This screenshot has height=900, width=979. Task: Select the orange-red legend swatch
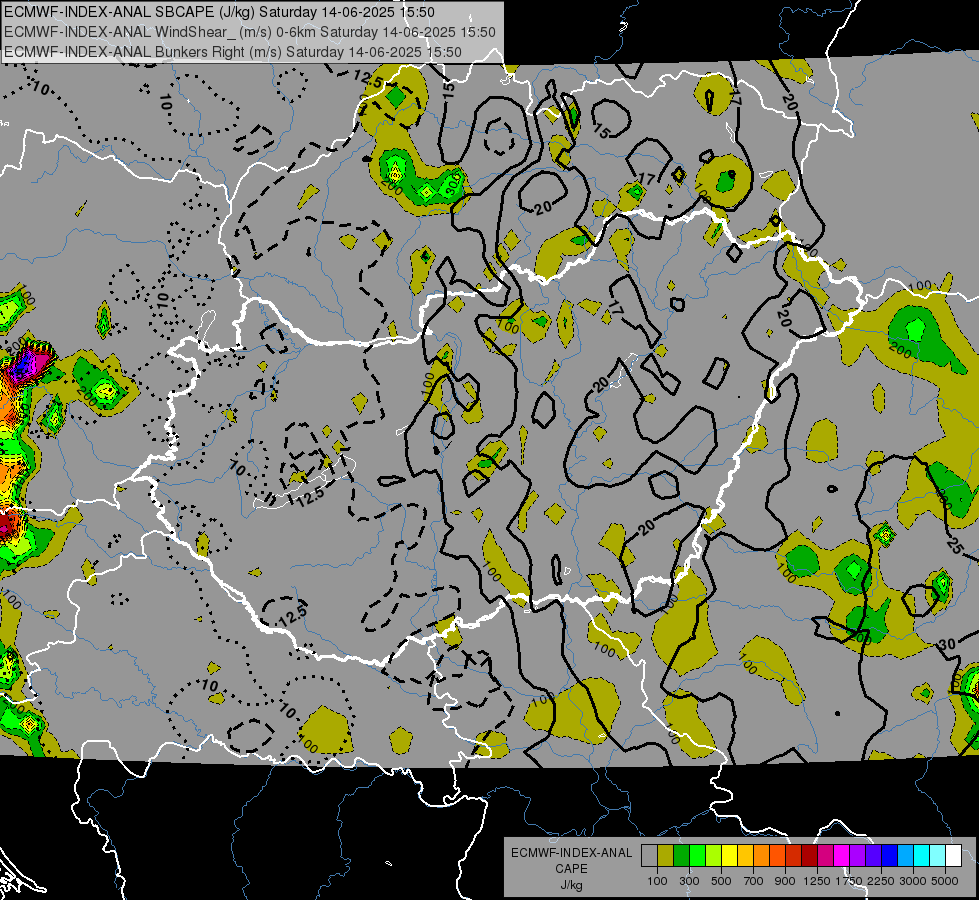777,855
